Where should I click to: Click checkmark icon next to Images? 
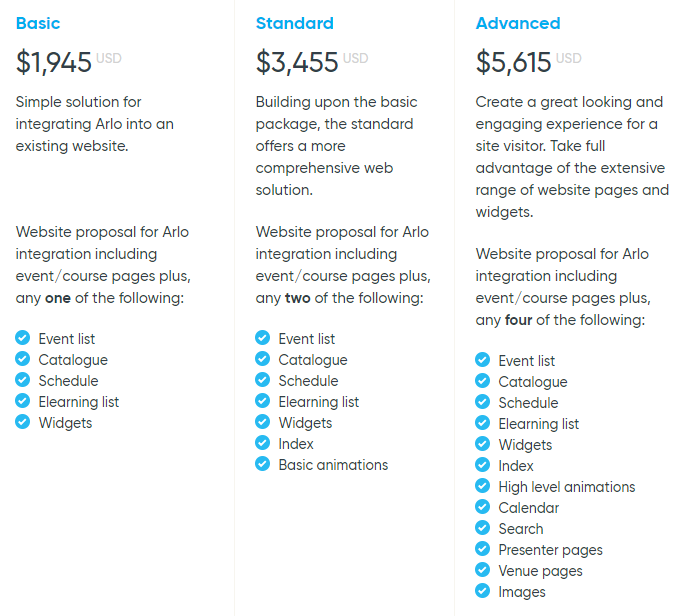click(482, 590)
